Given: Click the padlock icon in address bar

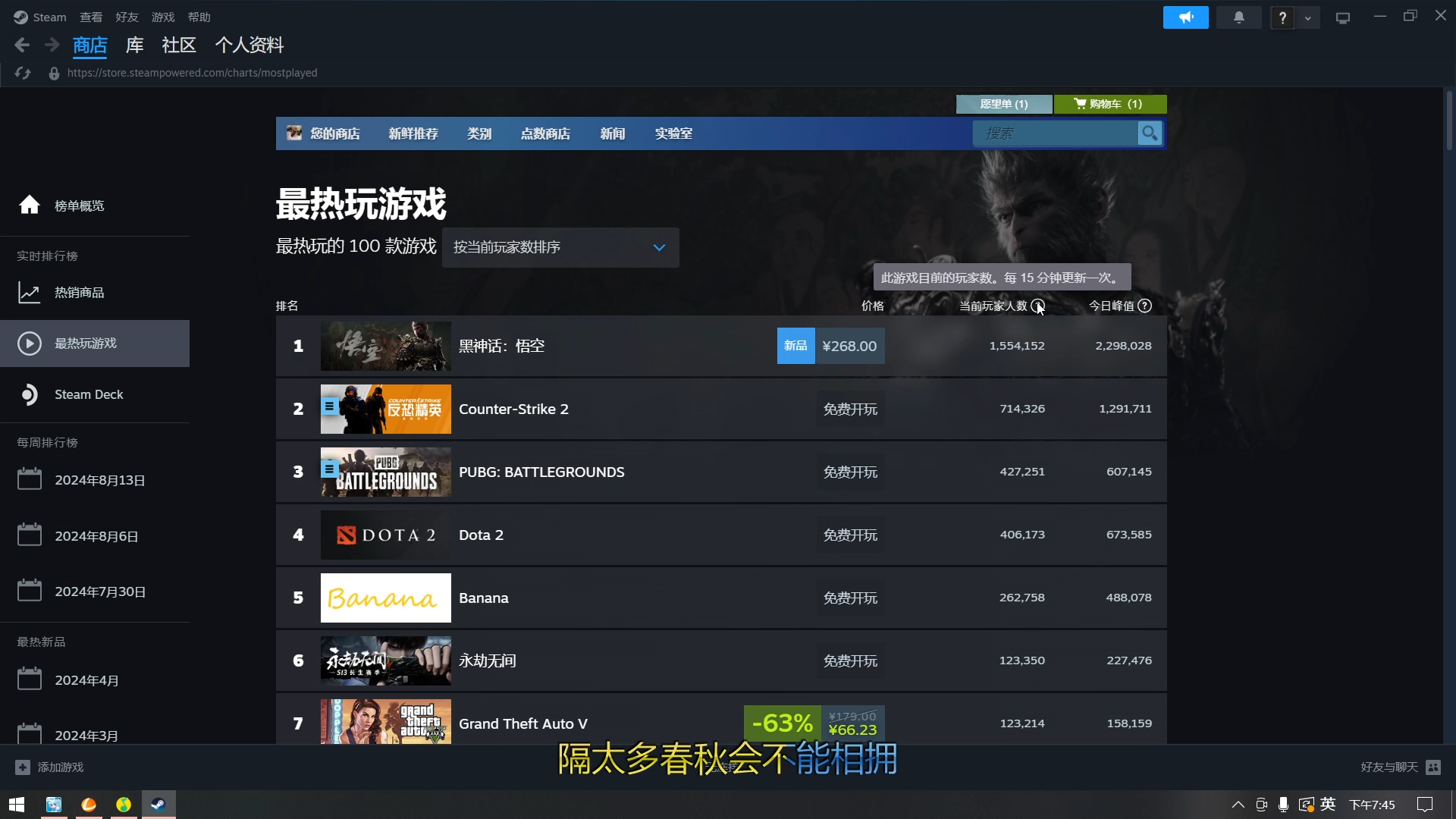Looking at the screenshot, I should coord(54,74).
